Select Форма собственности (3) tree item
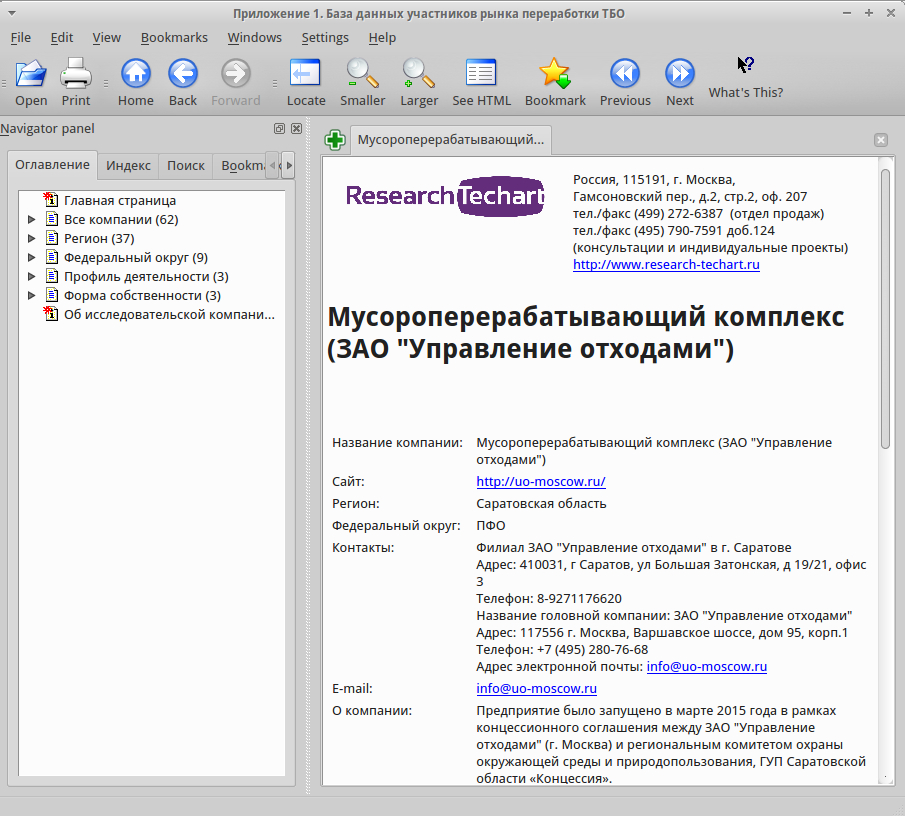 (142, 295)
